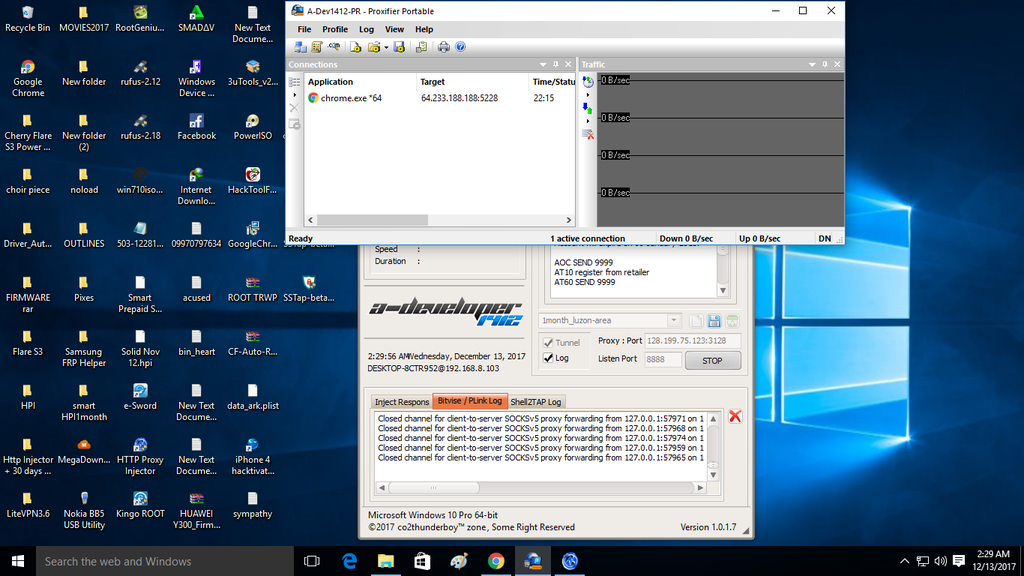This screenshot has width=1024, height=576.
Task: Click the traffic clock interval icon
Action: tap(588, 82)
